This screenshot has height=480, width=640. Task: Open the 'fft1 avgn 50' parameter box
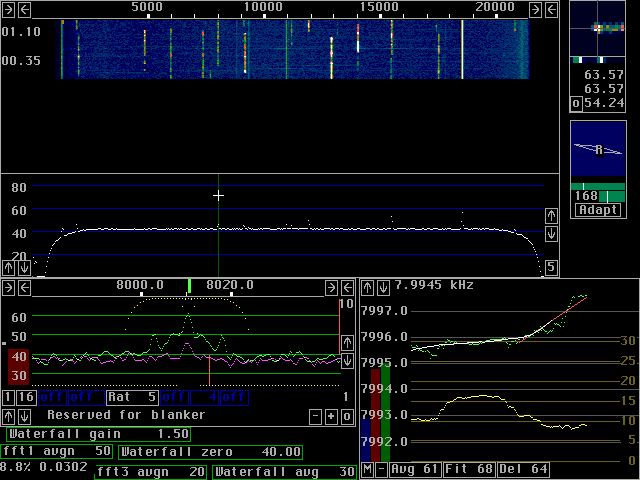click(x=56, y=451)
